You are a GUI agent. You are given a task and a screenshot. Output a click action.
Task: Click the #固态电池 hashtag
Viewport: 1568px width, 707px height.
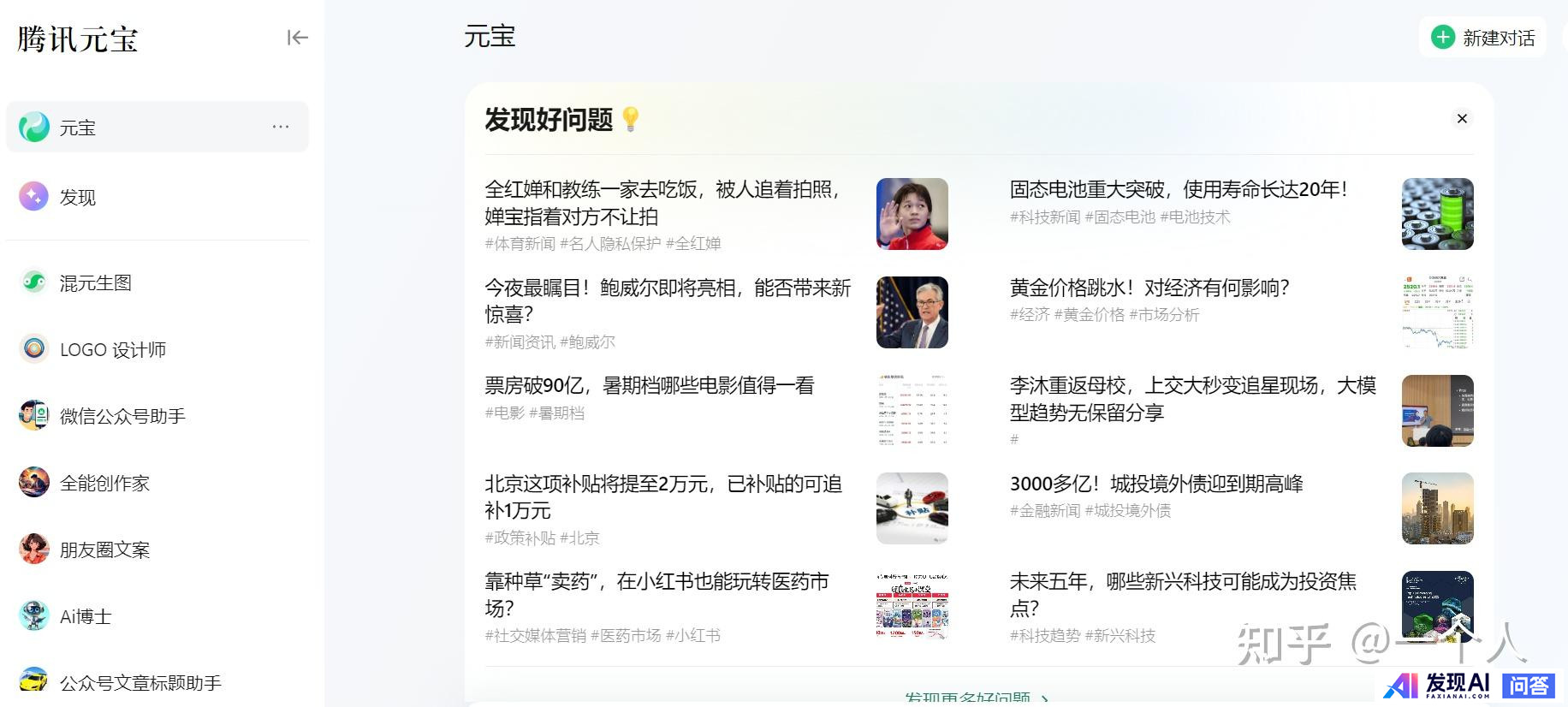coord(1120,217)
